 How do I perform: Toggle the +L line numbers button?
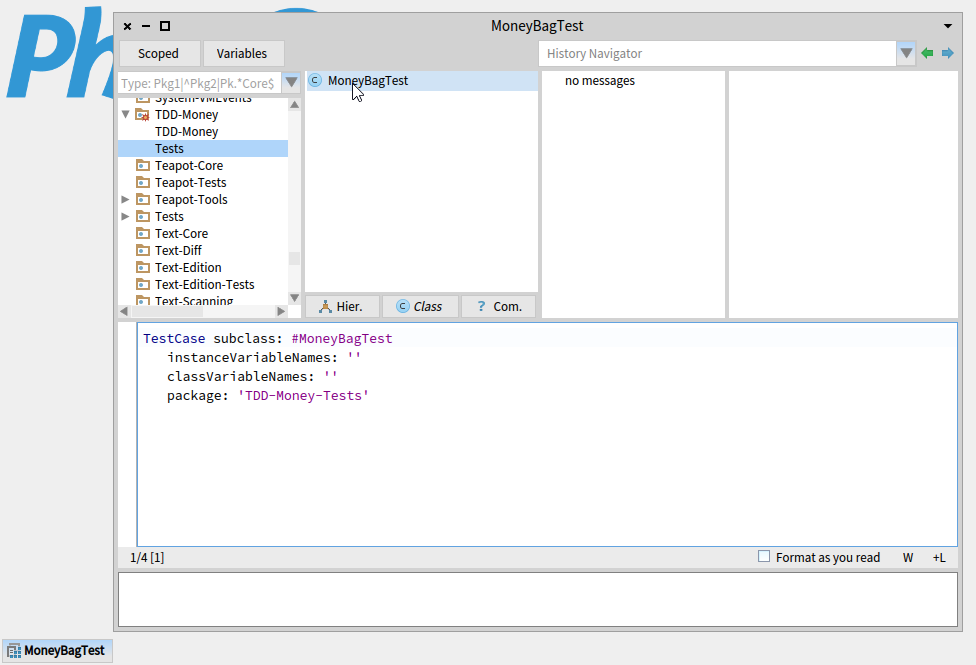(939, 557)
